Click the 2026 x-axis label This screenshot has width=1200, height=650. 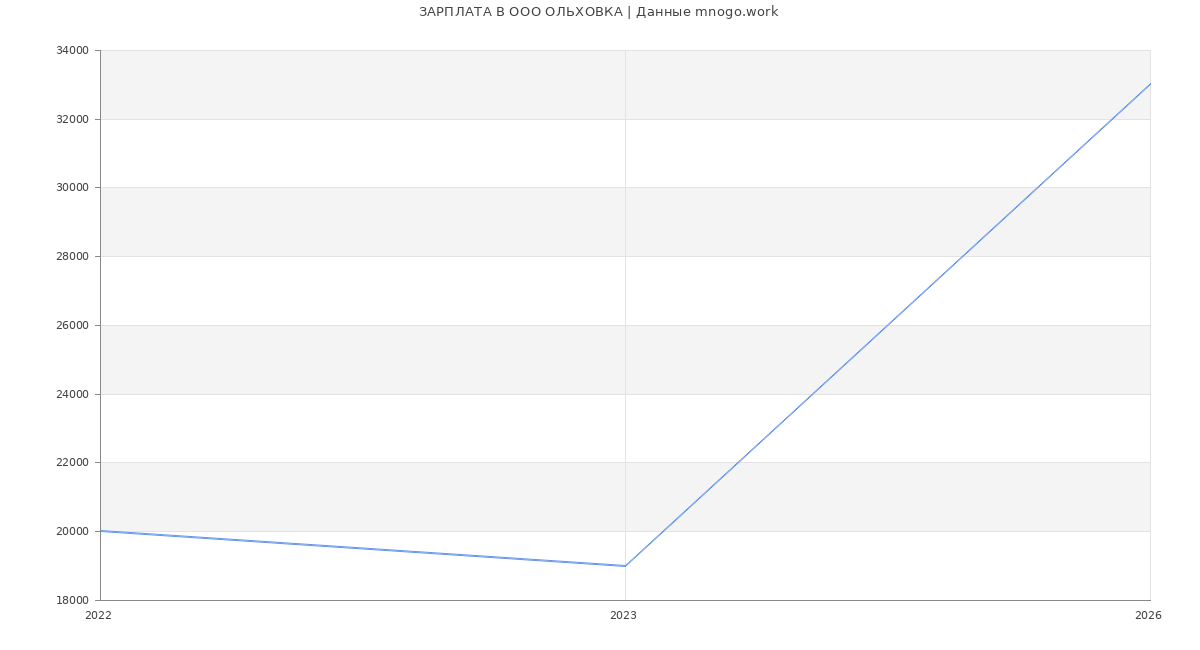point(1148,616)
